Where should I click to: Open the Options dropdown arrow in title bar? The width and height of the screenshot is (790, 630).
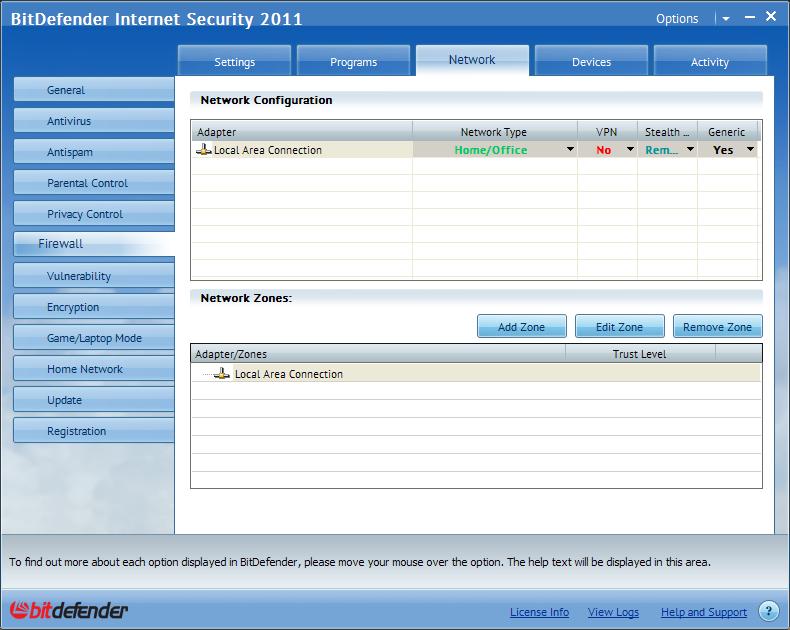click(726, 19)
